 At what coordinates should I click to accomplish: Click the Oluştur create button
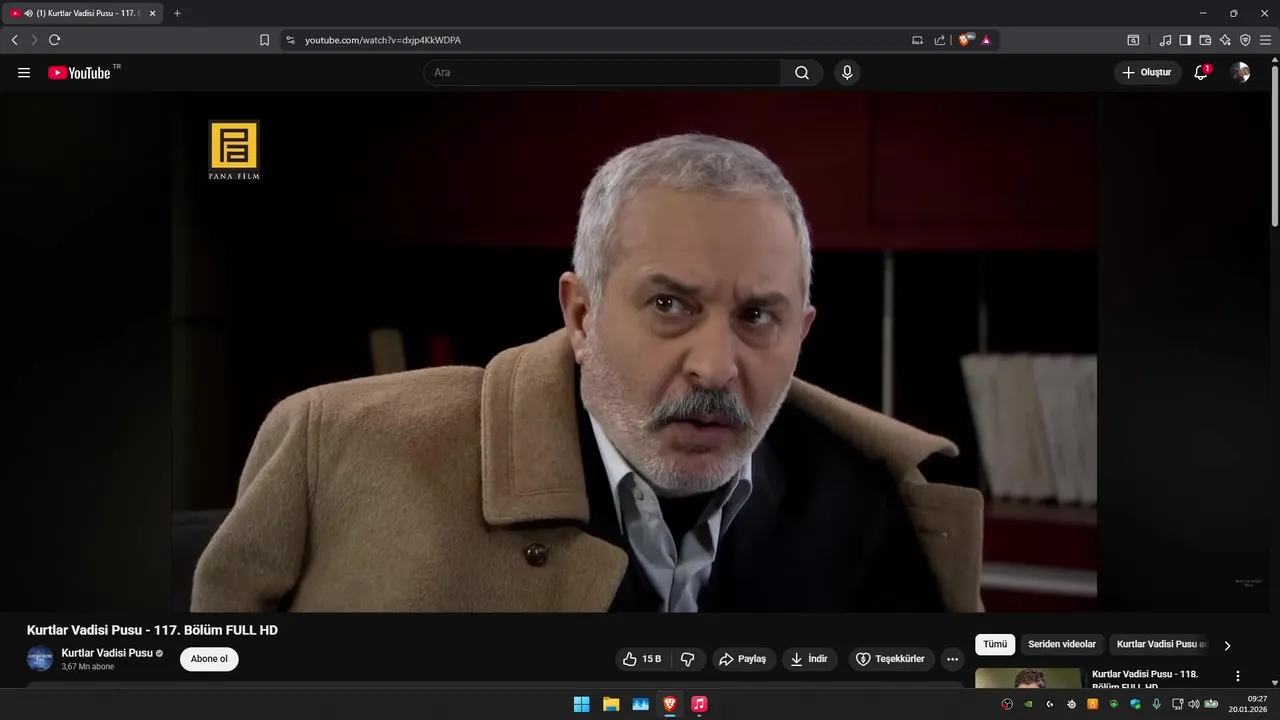[1148, 73]
